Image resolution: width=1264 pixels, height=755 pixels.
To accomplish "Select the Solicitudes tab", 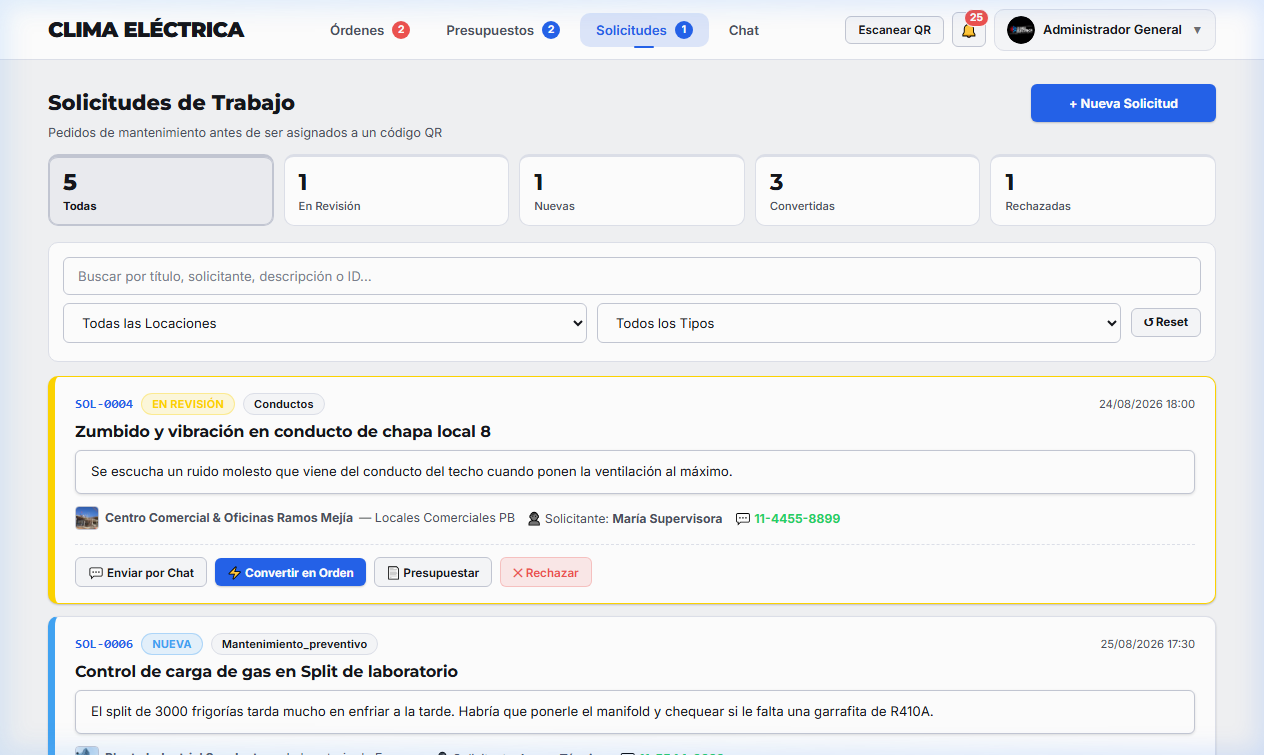I will 644,30.
